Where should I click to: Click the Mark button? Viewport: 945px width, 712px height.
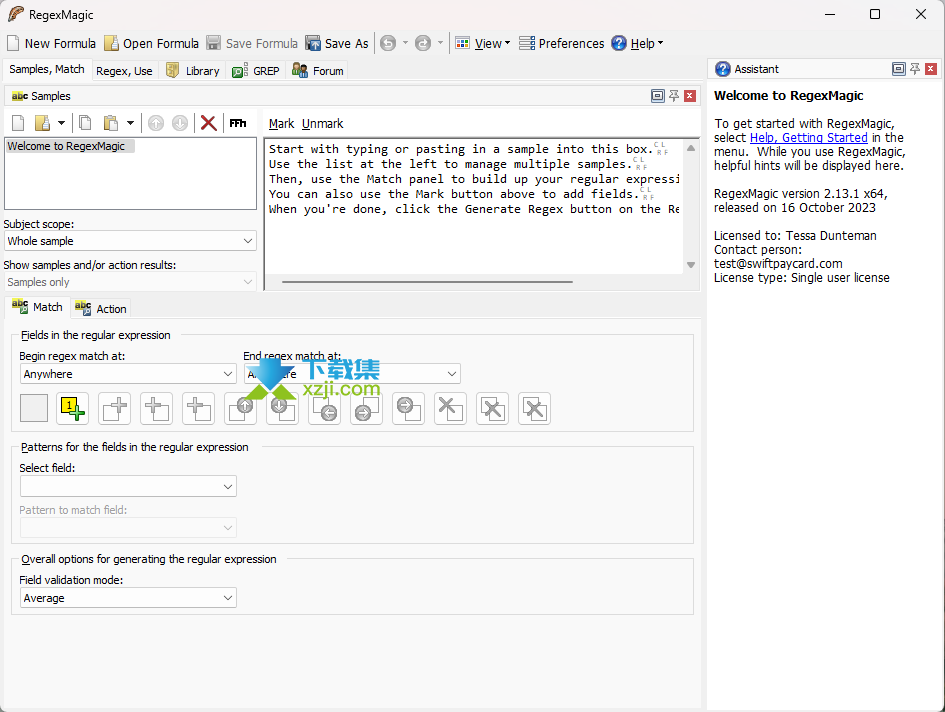coord(281,124)
